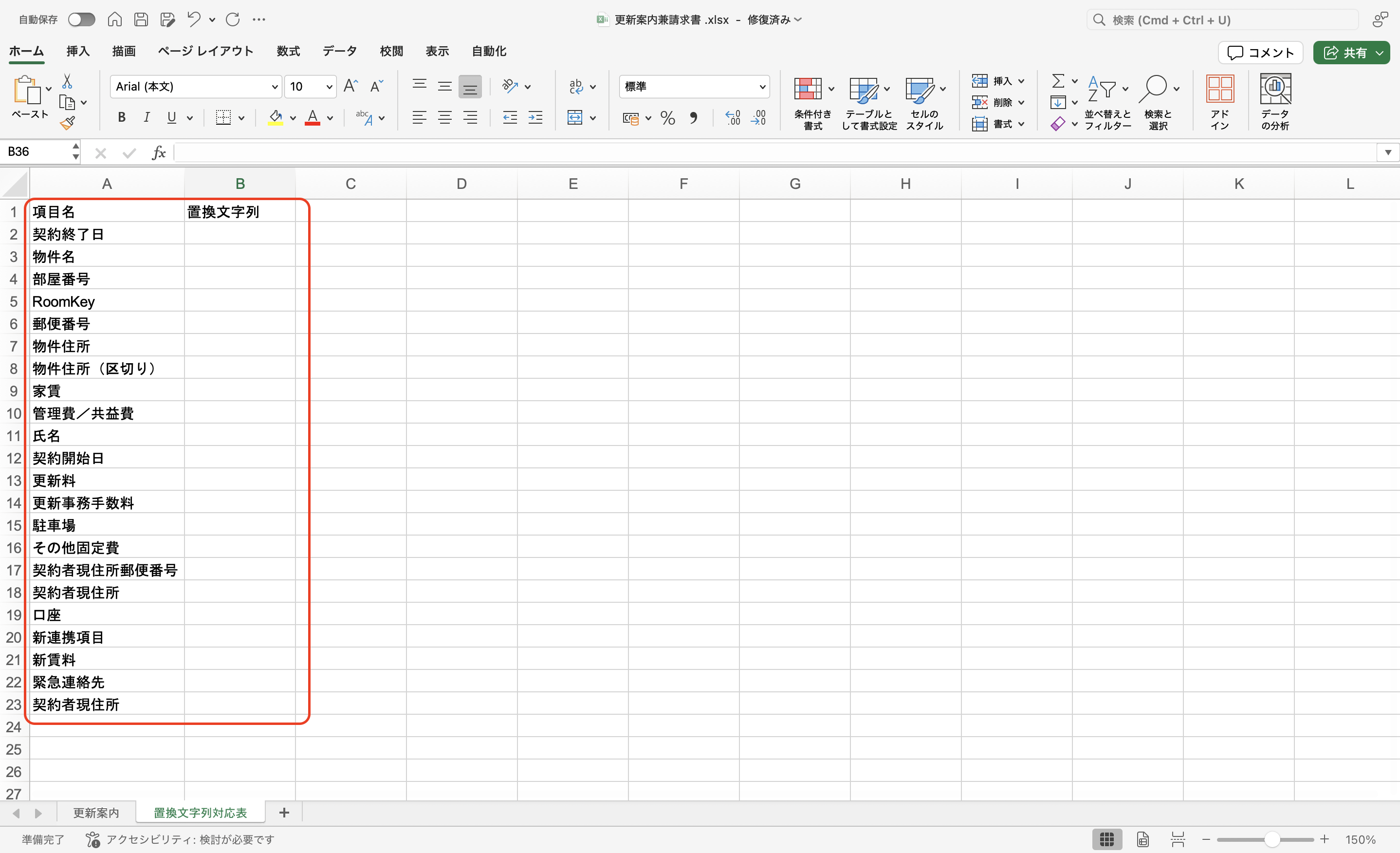The image size is (1400, 853).
Task: Increase font size with the larger A icon
Action: click(350, 86)
